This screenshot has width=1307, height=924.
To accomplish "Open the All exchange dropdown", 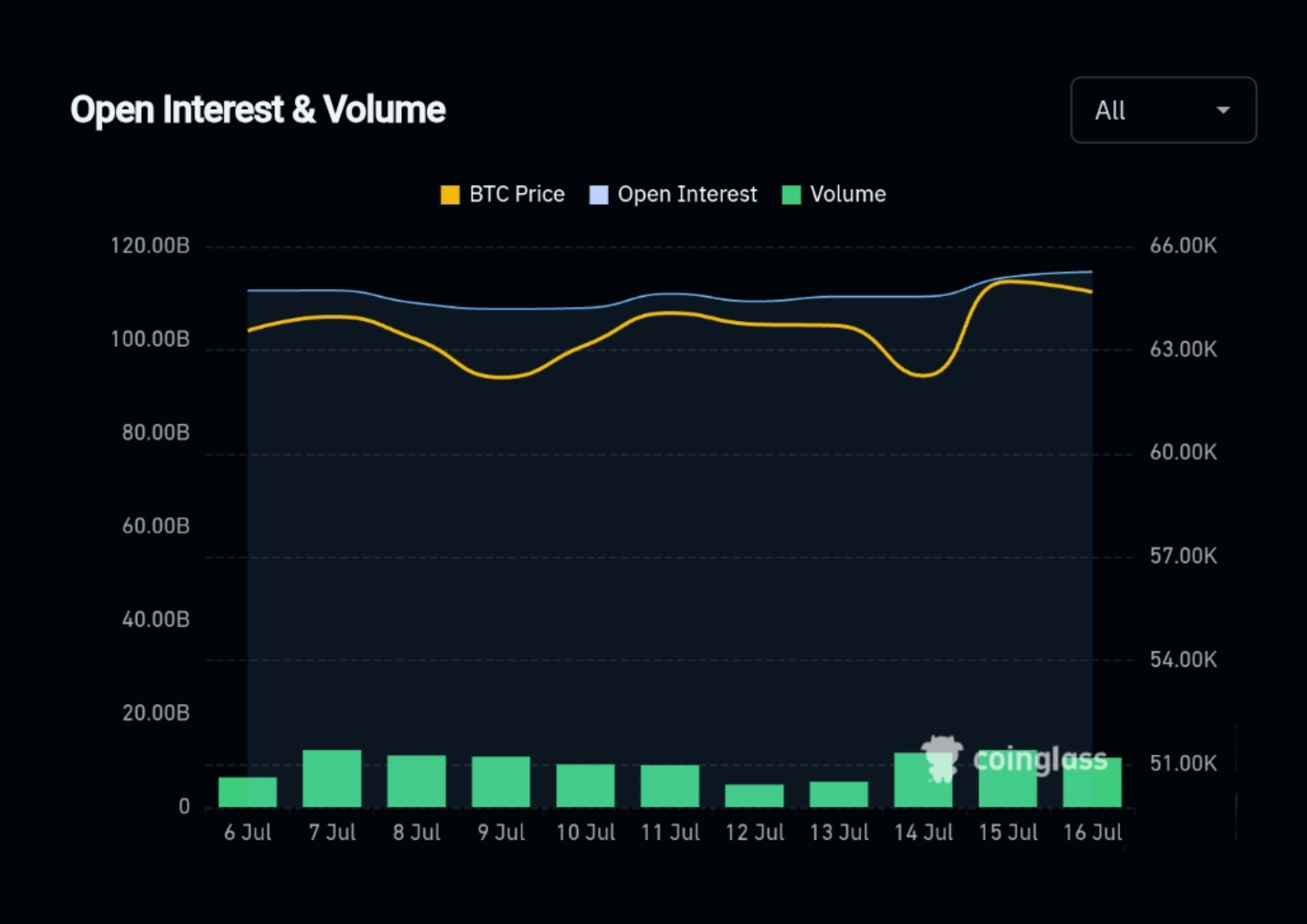I will (x=1163, y=110).
